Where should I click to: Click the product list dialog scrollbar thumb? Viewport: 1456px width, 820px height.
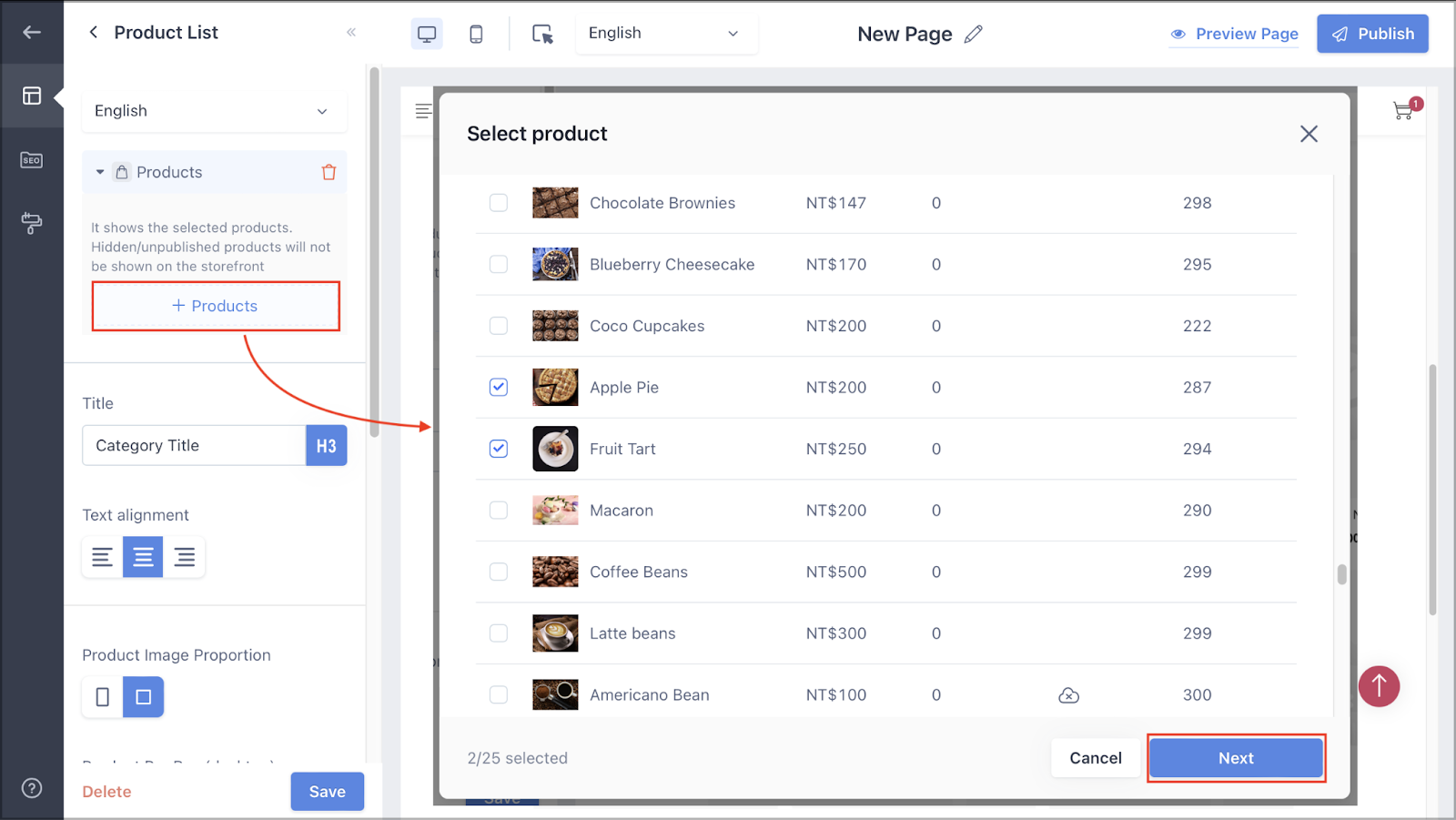tap(1341, 574)
